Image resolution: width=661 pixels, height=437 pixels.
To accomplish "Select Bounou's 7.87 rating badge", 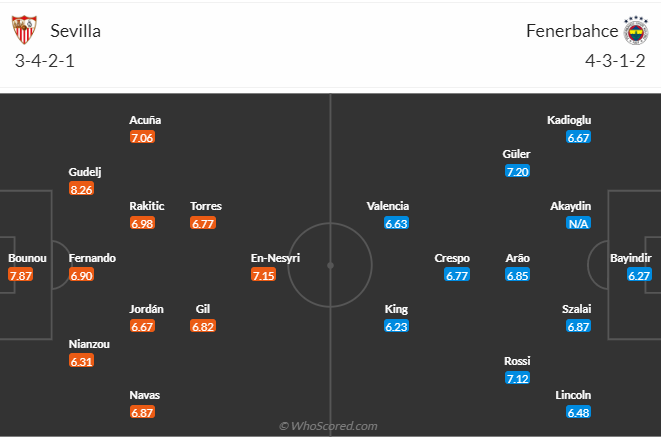I will tap(20, 276).
